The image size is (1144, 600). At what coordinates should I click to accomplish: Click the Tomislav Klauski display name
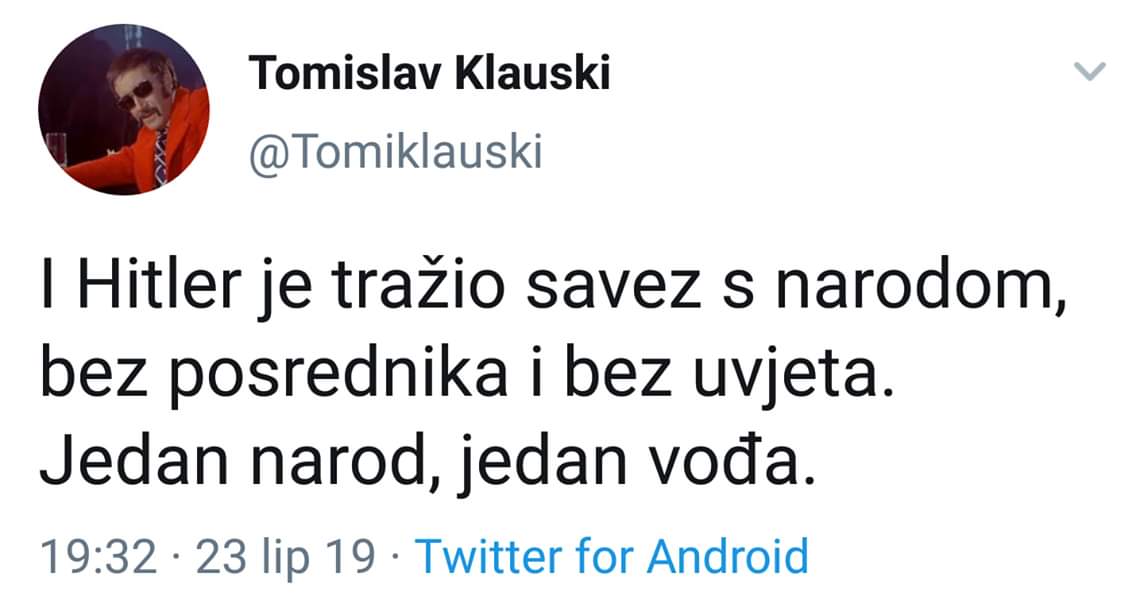pos(429,73)
